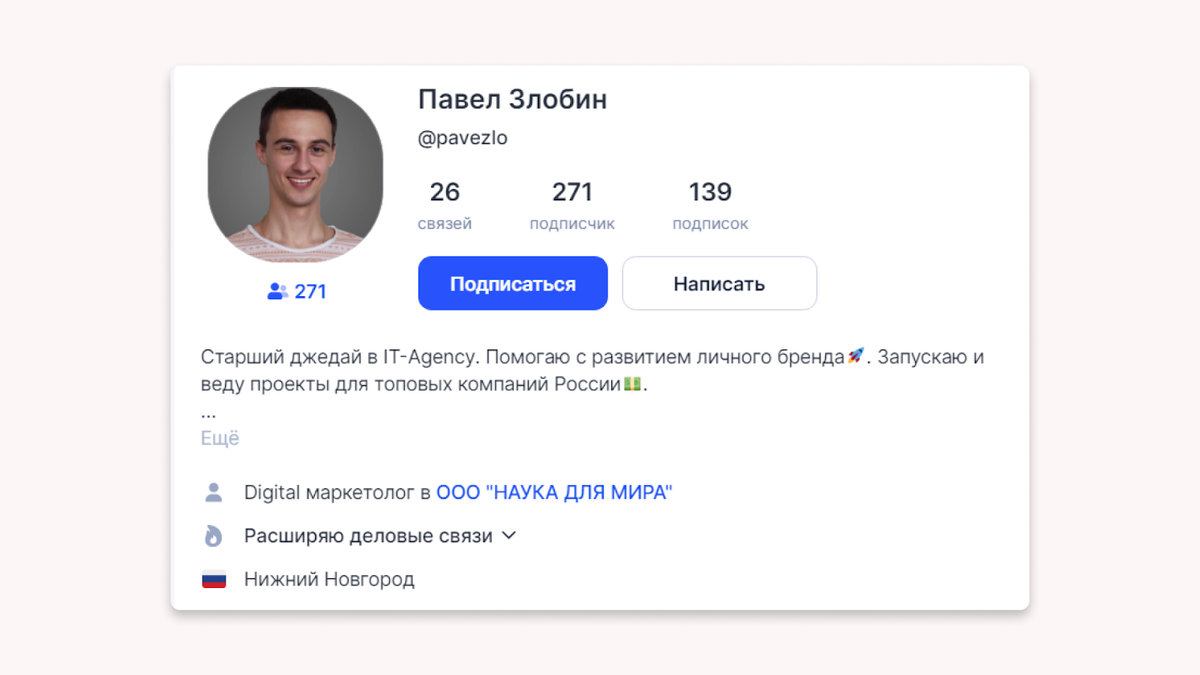
Task: Open the 271 подписчик list
Action: point(572,205)
